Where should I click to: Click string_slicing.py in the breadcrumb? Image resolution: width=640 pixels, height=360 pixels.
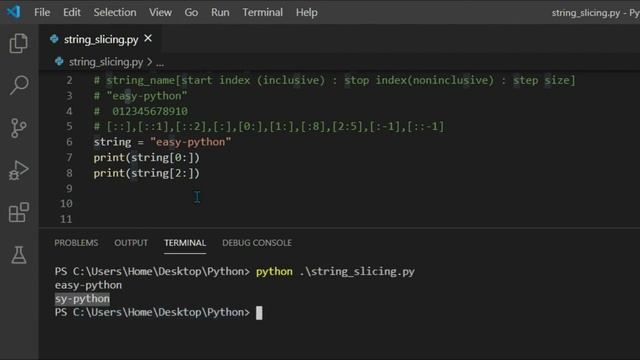[106, 62]
